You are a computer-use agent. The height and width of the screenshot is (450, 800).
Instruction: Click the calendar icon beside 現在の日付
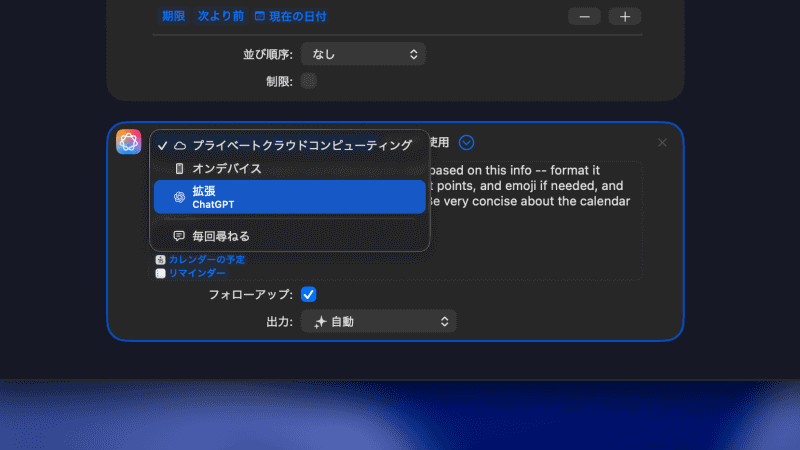(260, 16)
